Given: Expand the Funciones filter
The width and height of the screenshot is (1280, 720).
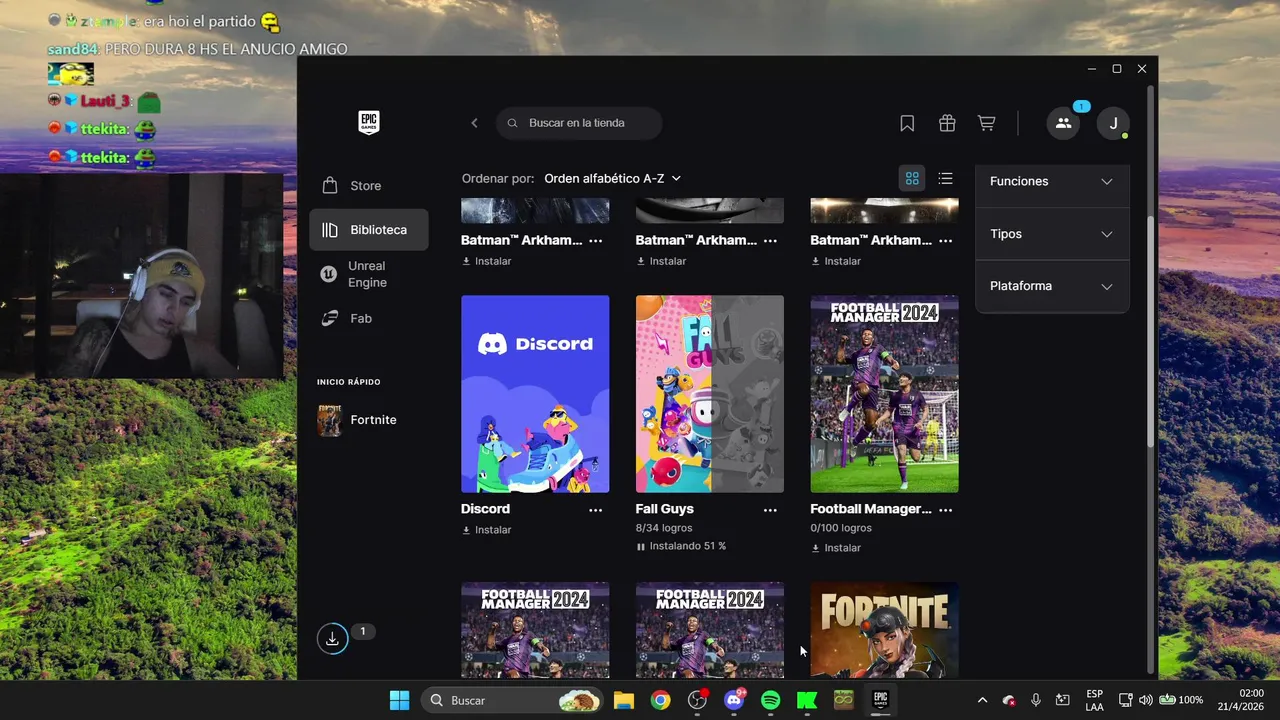Looking at the screenshot, I should click(1052, 181).
